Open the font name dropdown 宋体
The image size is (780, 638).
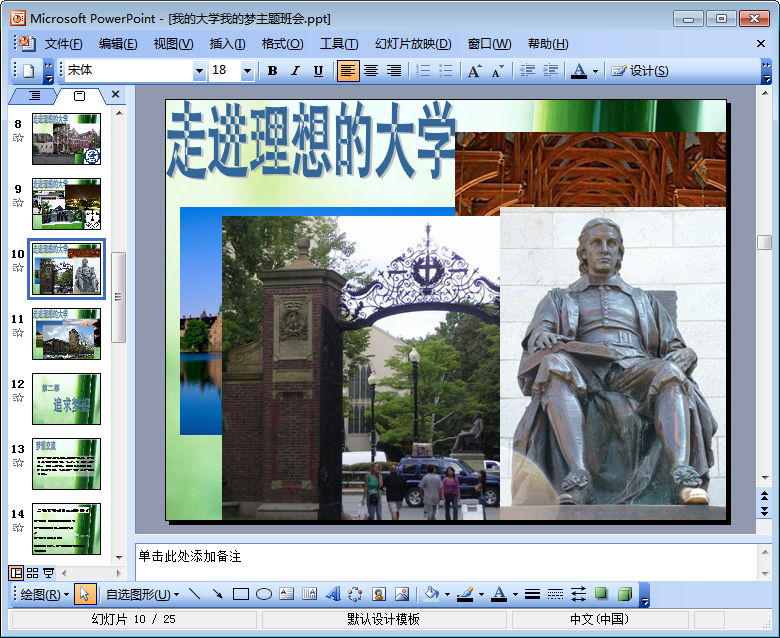[199, 71]
